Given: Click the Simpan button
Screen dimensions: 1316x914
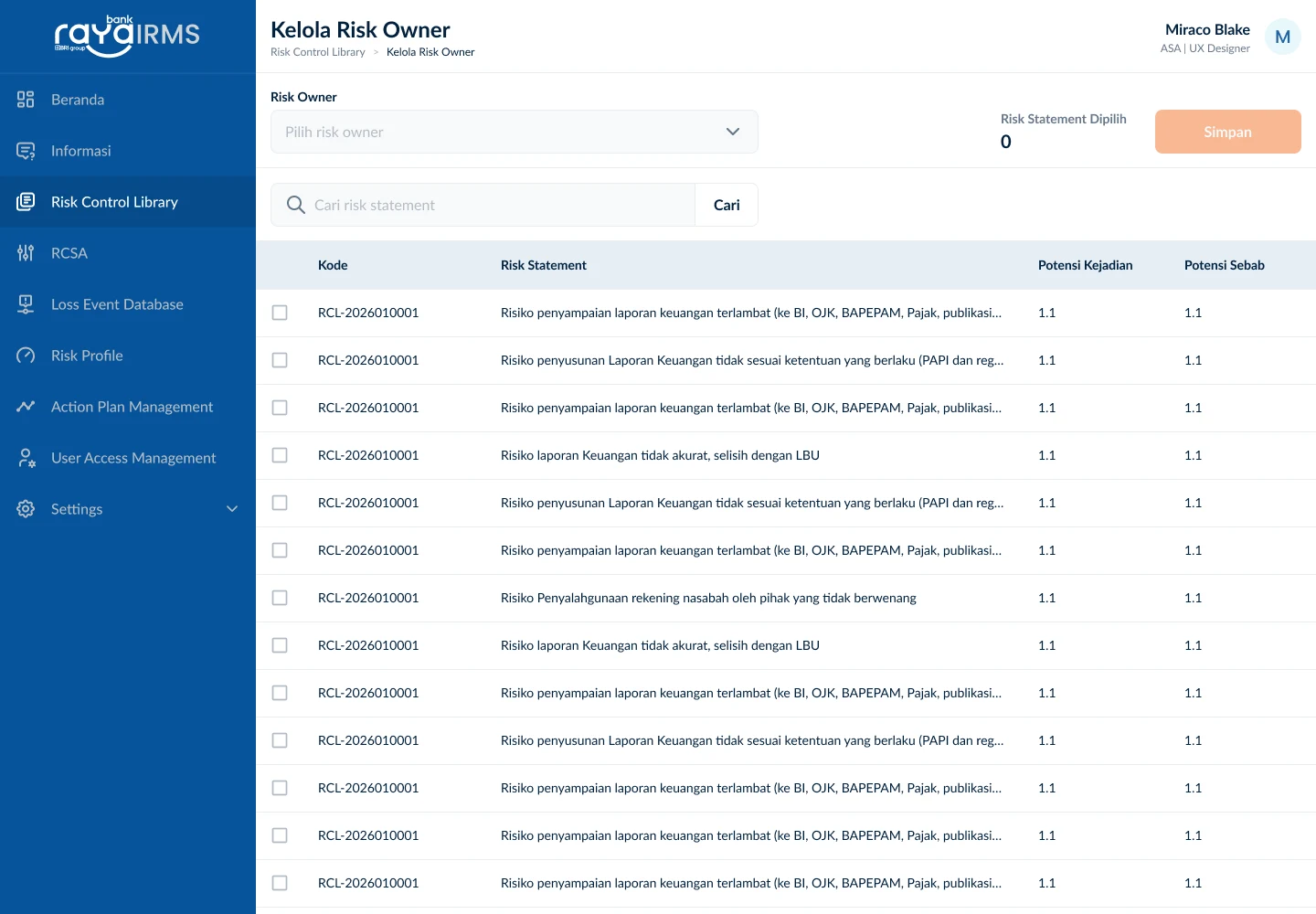Looking at the screenshot, I should (x=1227, y=132).
